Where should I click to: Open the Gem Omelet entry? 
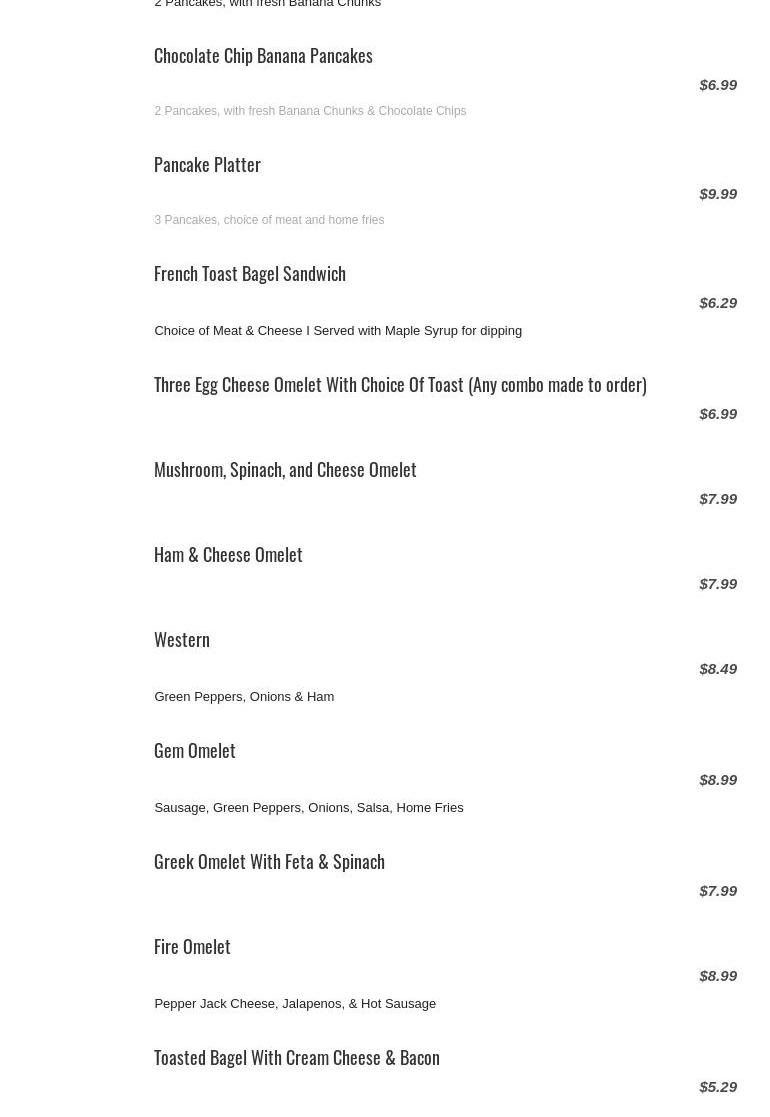[195, 751]
